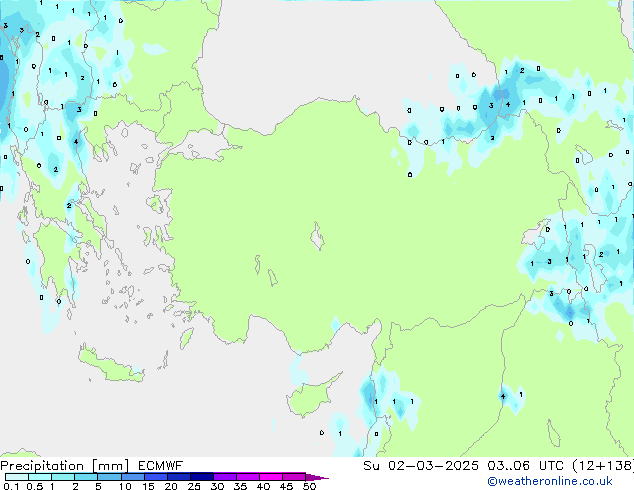Click the '03..06 UTC' time label
The width and height of the screenshot is (634, 490).
[x=525, y=466]
